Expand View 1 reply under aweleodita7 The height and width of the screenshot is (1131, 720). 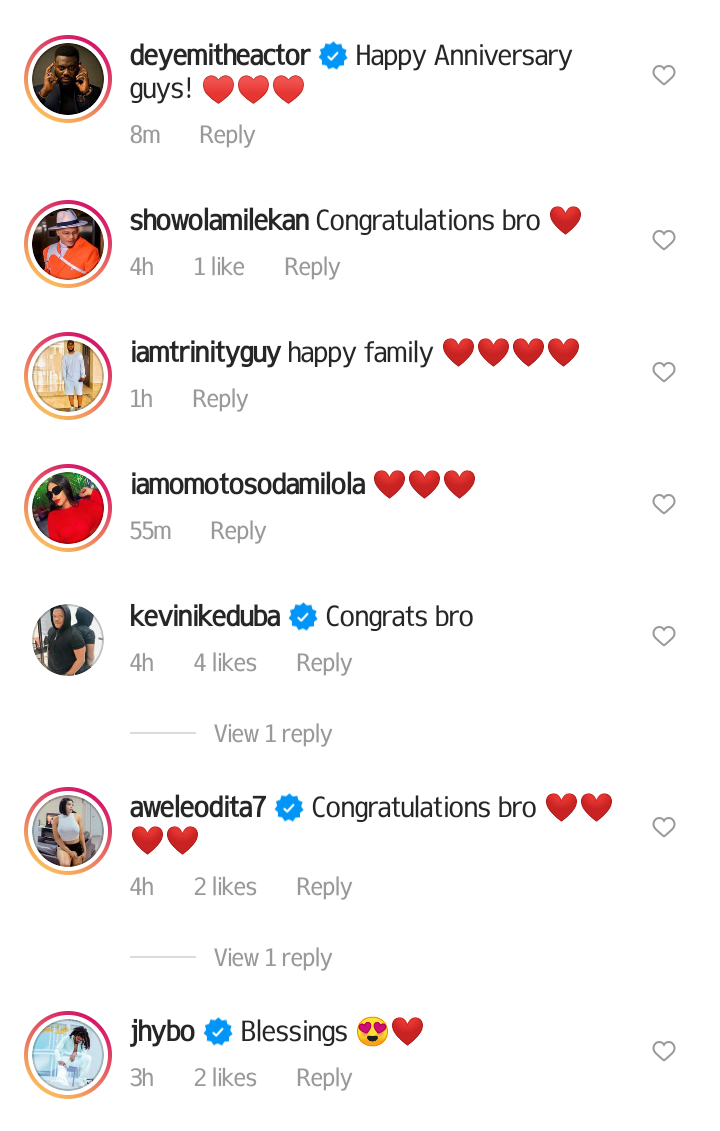[x=273, y=958]
